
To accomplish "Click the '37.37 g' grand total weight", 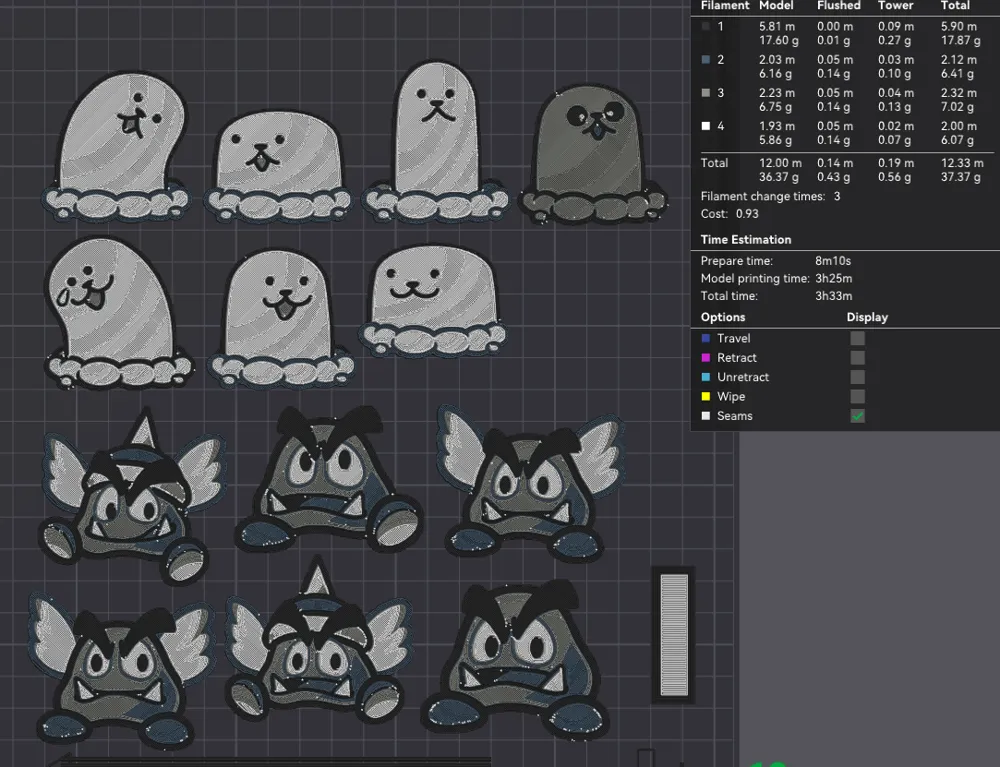I will tap(960, 177).
